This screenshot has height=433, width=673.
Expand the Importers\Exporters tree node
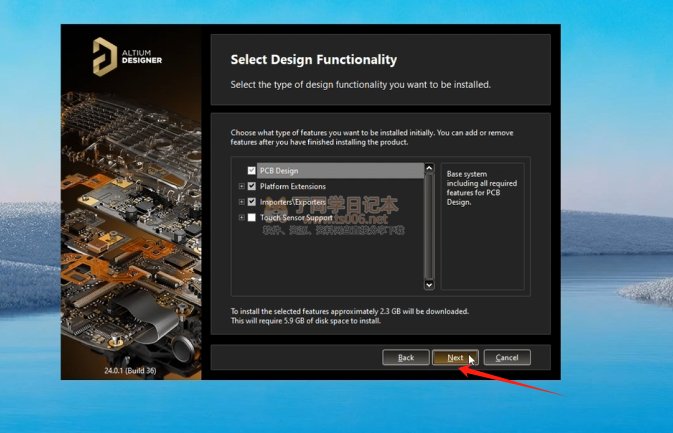[242, 202]
